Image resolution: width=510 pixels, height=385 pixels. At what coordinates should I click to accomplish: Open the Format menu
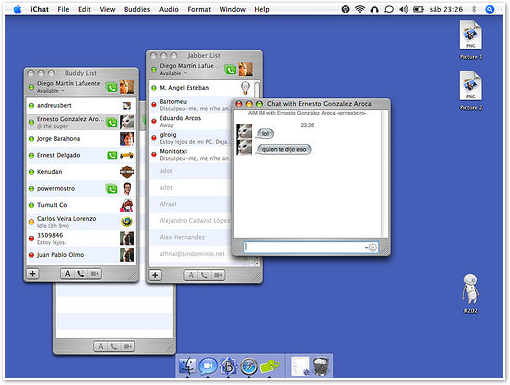(199, 9)
